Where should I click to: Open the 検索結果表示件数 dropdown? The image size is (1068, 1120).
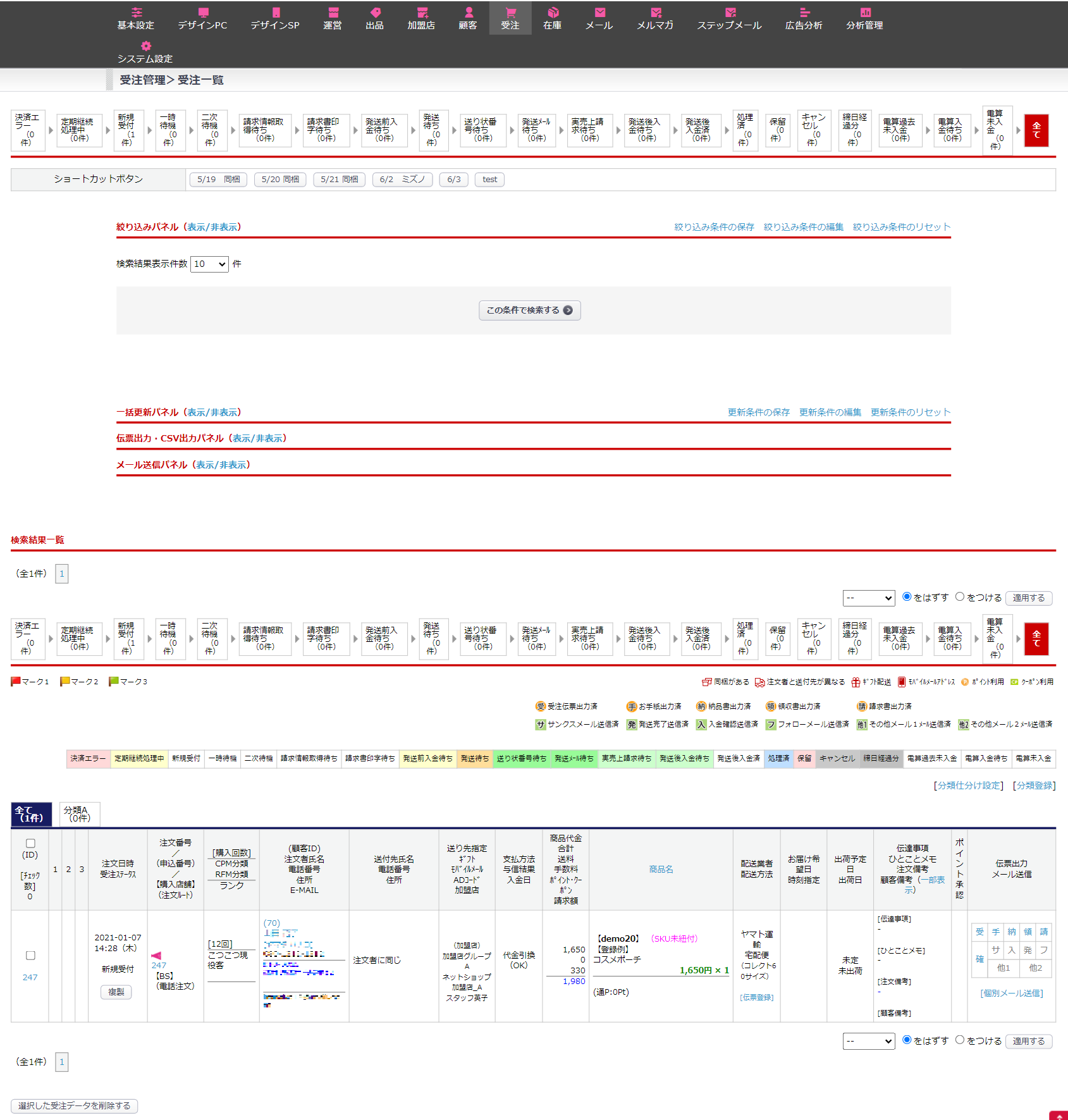click(x=209, y=264)
